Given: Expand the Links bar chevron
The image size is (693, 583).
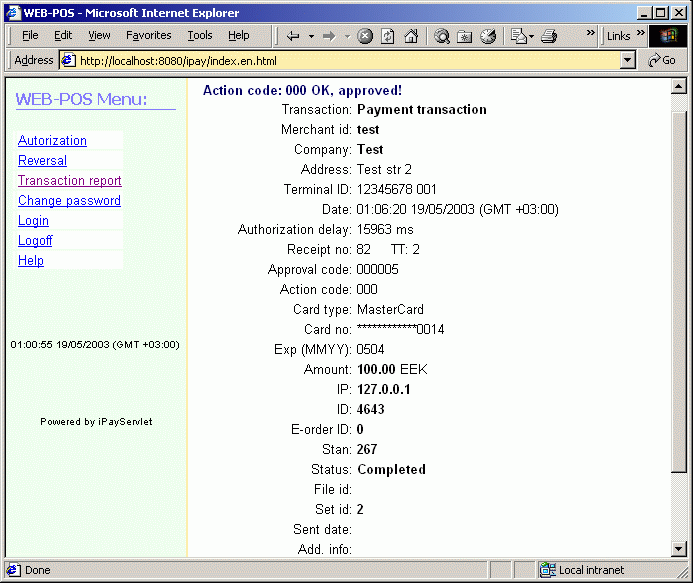Looking at the screenshot, I should (640, 33).
